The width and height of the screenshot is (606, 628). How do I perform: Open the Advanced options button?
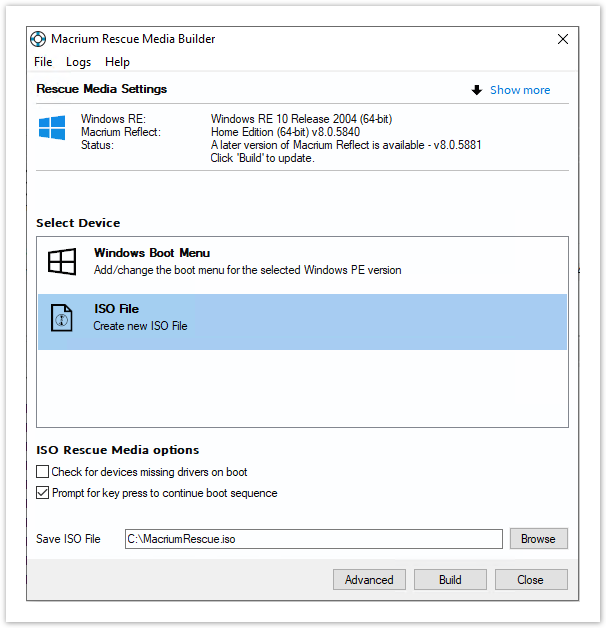(x=369, y=580)
